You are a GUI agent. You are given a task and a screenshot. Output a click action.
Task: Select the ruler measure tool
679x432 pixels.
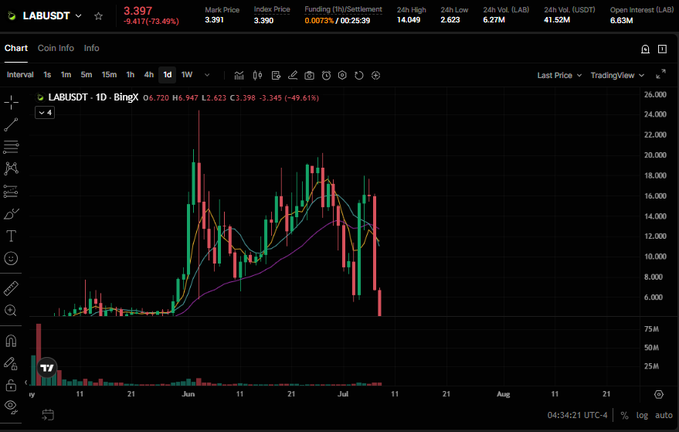[x=11, y=288]
